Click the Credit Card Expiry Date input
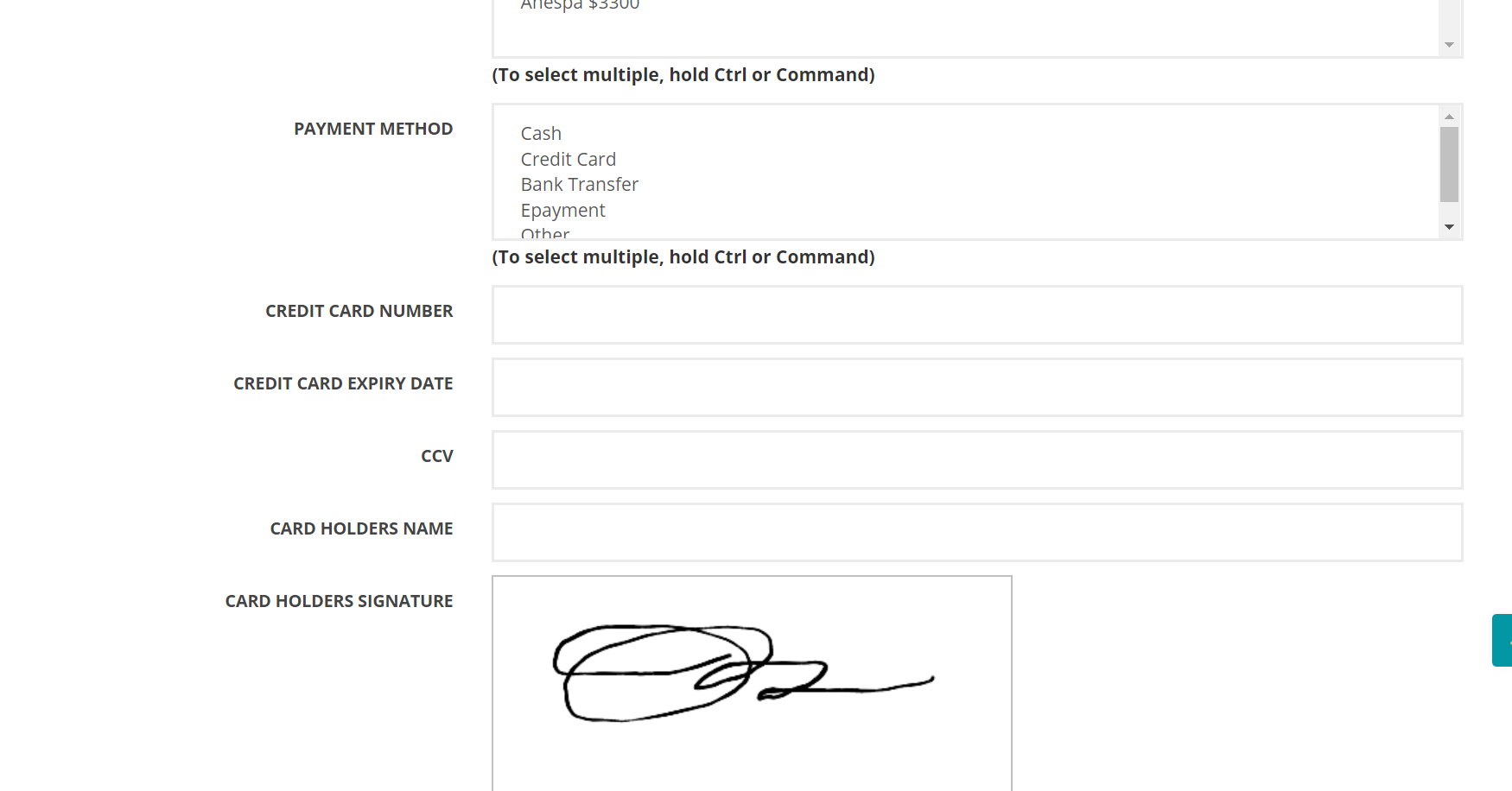Viewport: 1512px width, 791px height. click(x=976, y=387)
